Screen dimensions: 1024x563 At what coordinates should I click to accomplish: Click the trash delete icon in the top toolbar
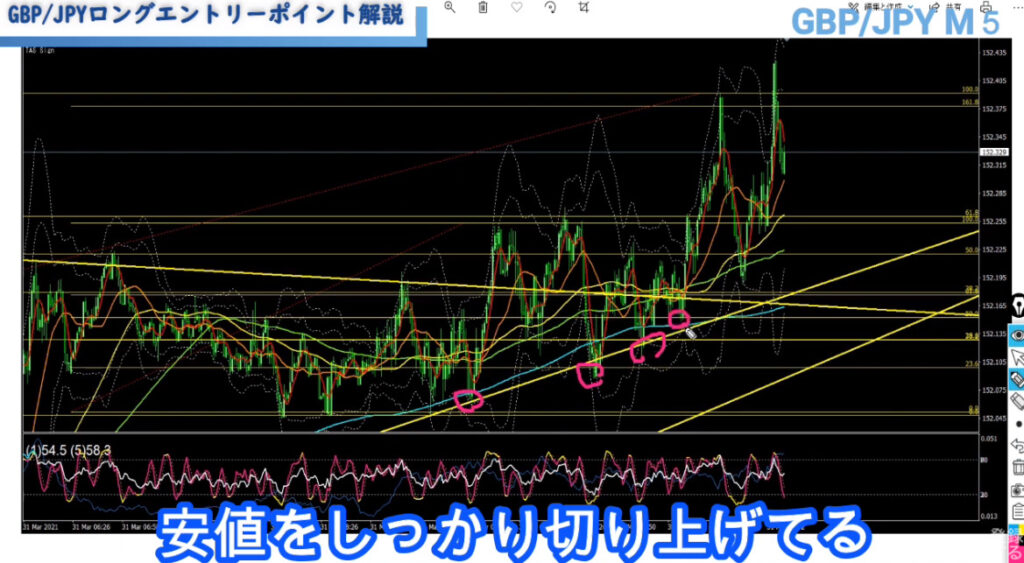click(483, 7)
